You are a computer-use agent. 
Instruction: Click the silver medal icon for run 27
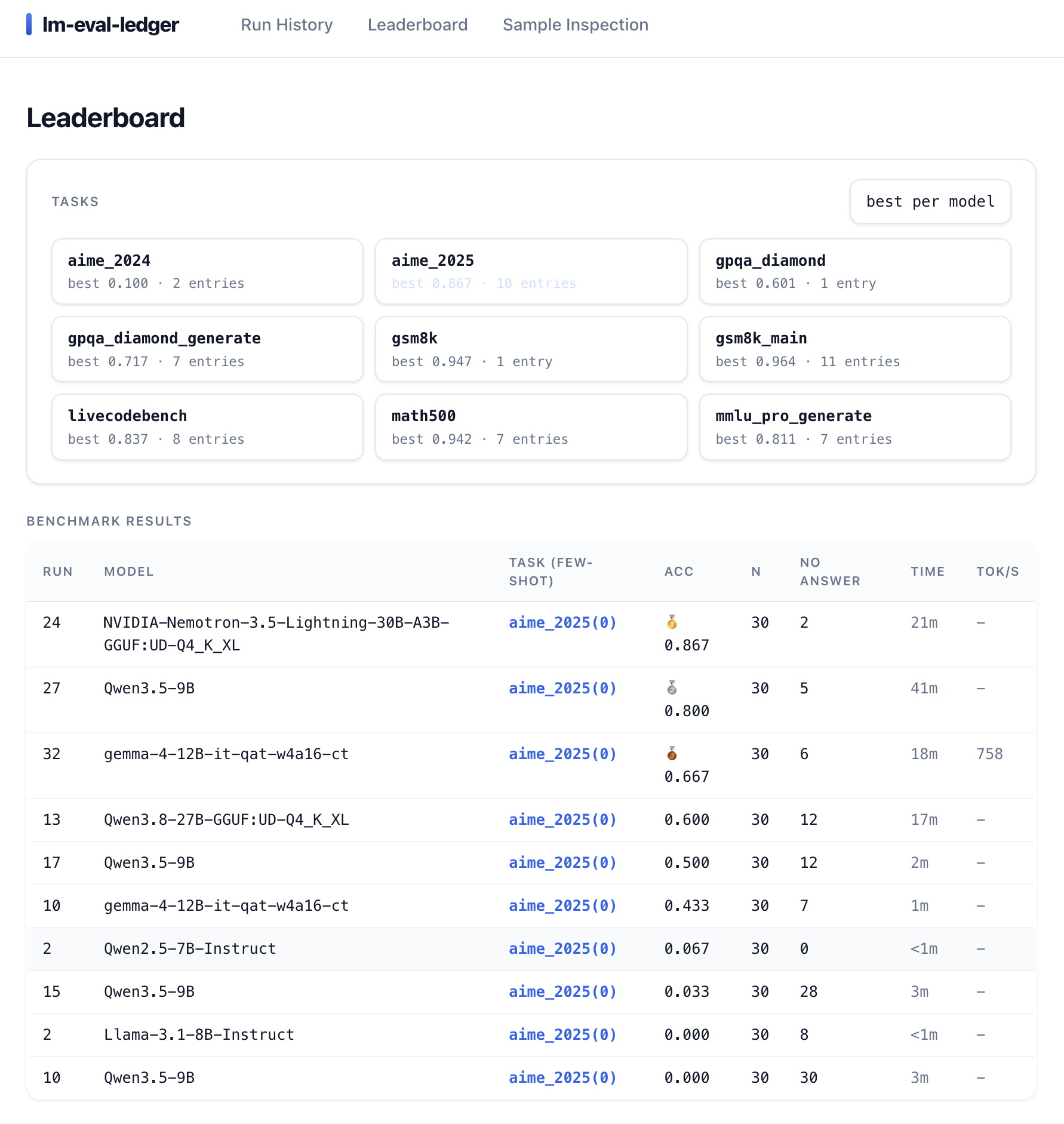[x=672, y=688]
